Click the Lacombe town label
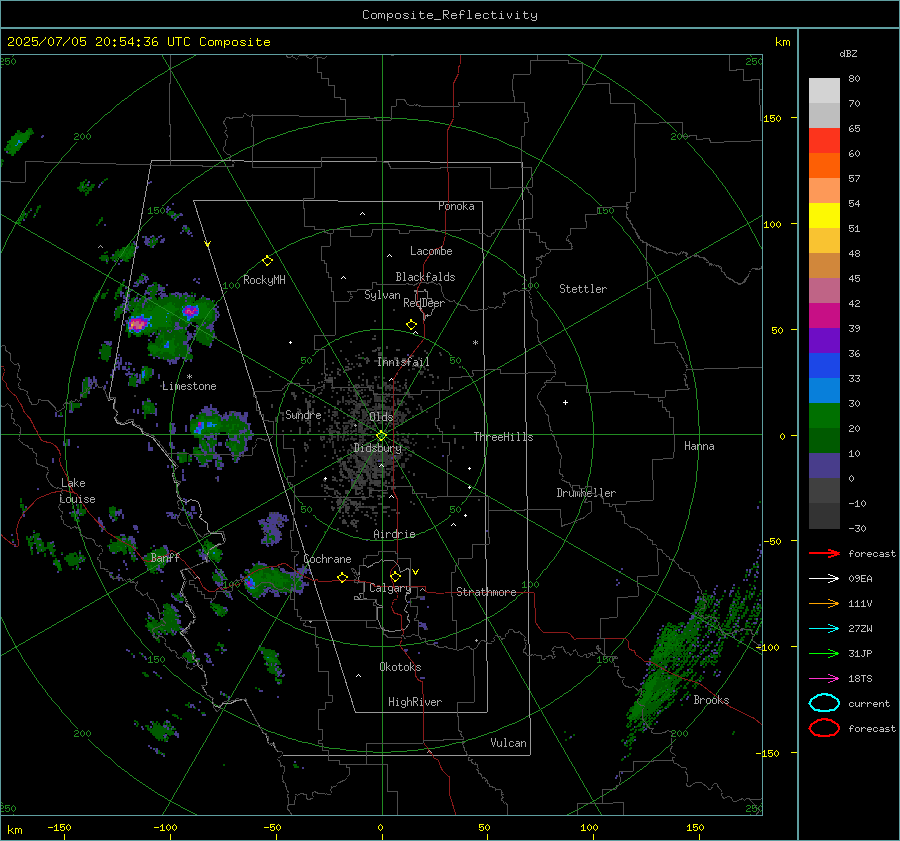 tap(431, 251)
